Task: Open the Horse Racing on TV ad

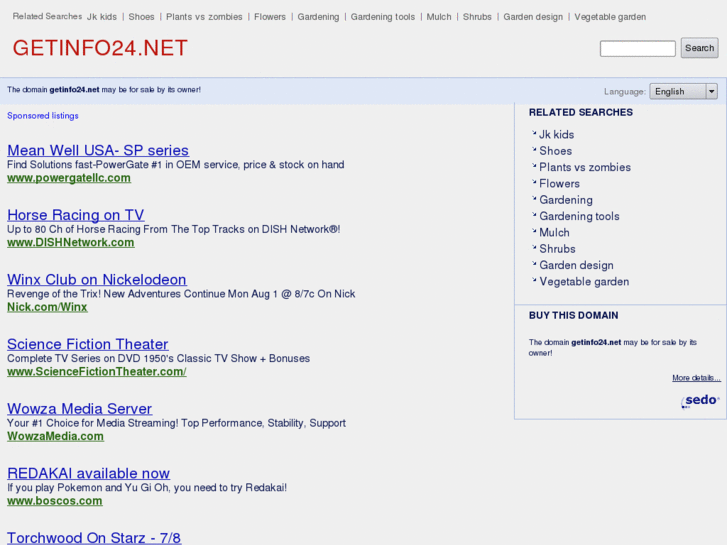Action: 76,215
